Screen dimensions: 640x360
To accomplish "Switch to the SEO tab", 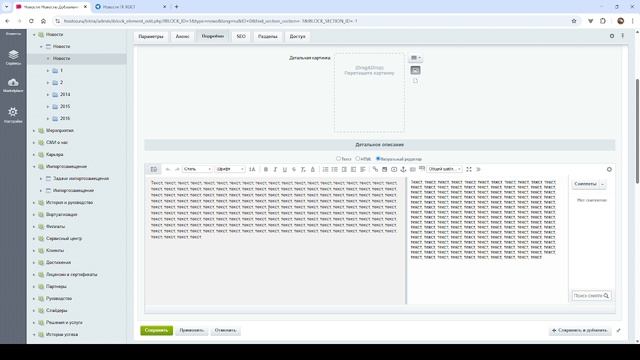I will [x=241, y=36].
